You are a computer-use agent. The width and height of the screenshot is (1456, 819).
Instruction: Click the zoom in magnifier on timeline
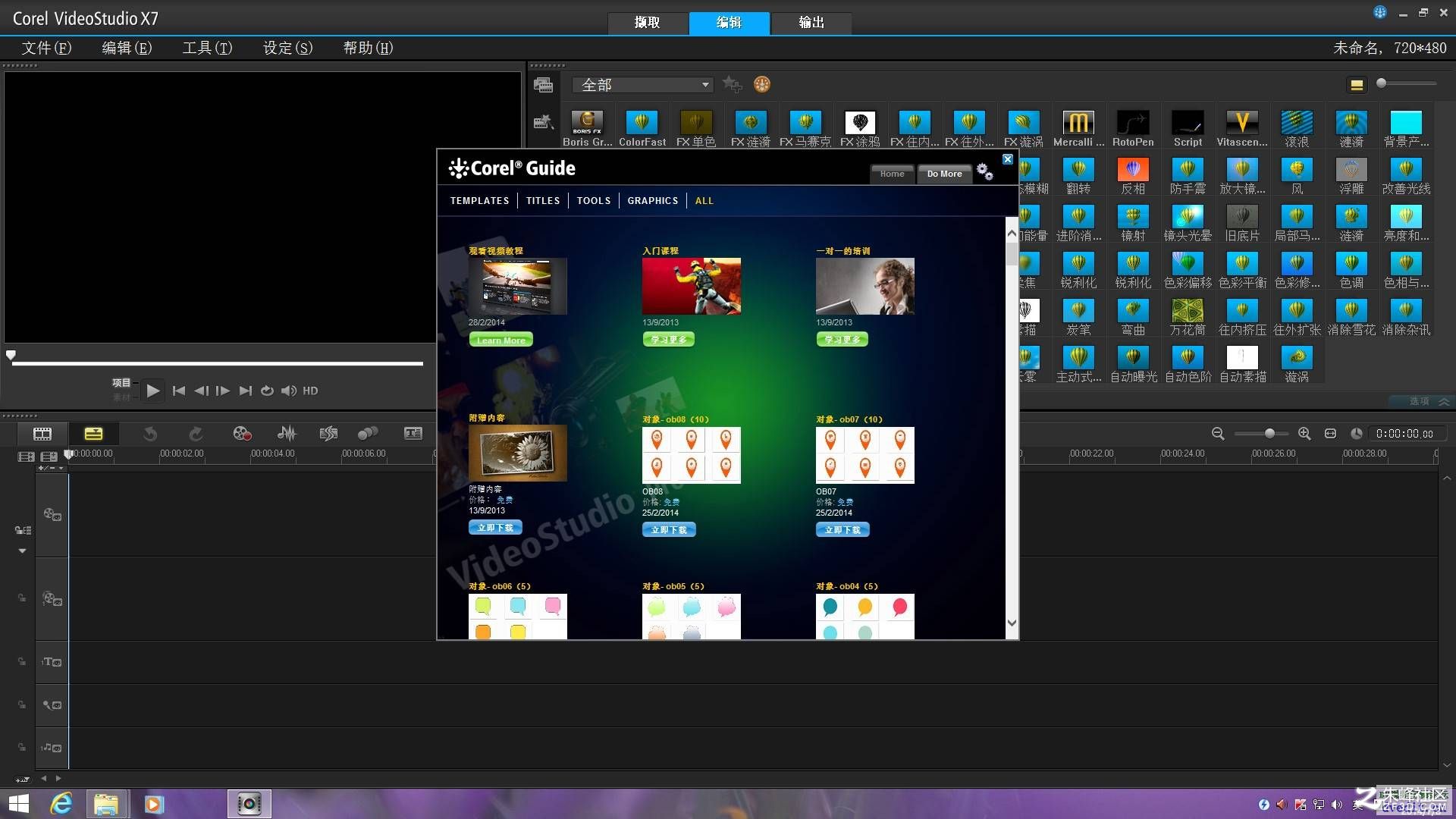[x=1304, y=434]
